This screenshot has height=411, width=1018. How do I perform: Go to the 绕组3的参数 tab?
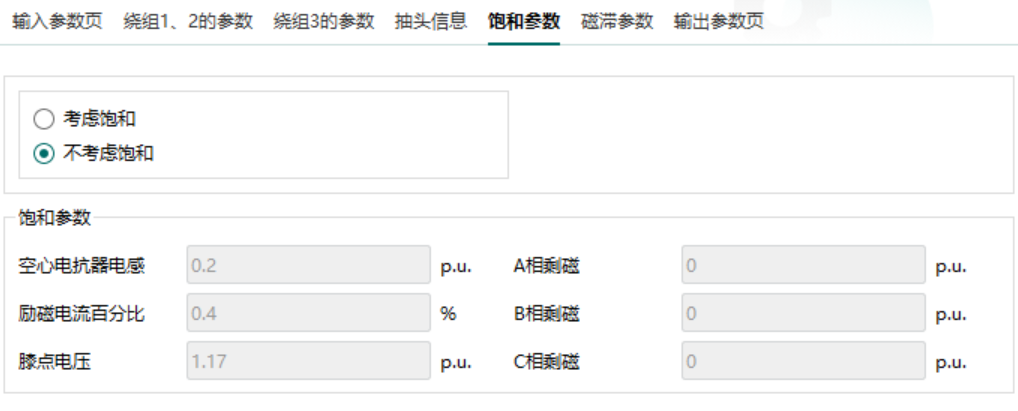(324, 21)
